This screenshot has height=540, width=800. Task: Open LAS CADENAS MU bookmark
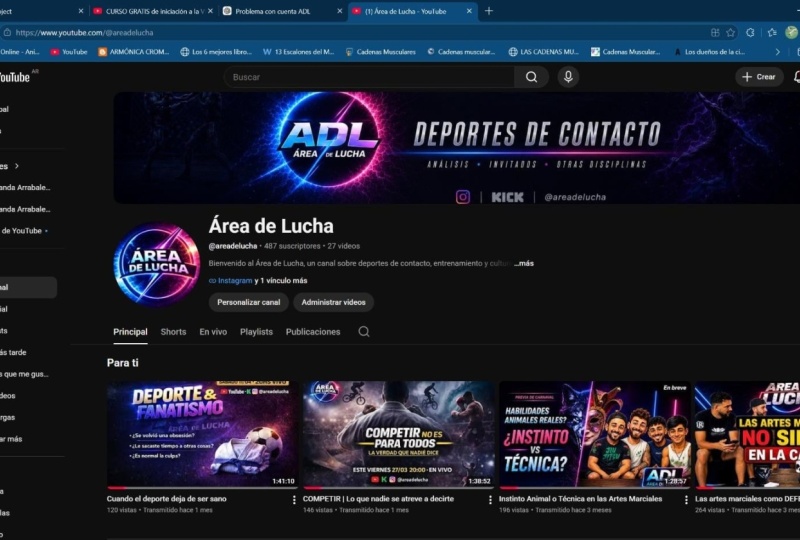544,52
